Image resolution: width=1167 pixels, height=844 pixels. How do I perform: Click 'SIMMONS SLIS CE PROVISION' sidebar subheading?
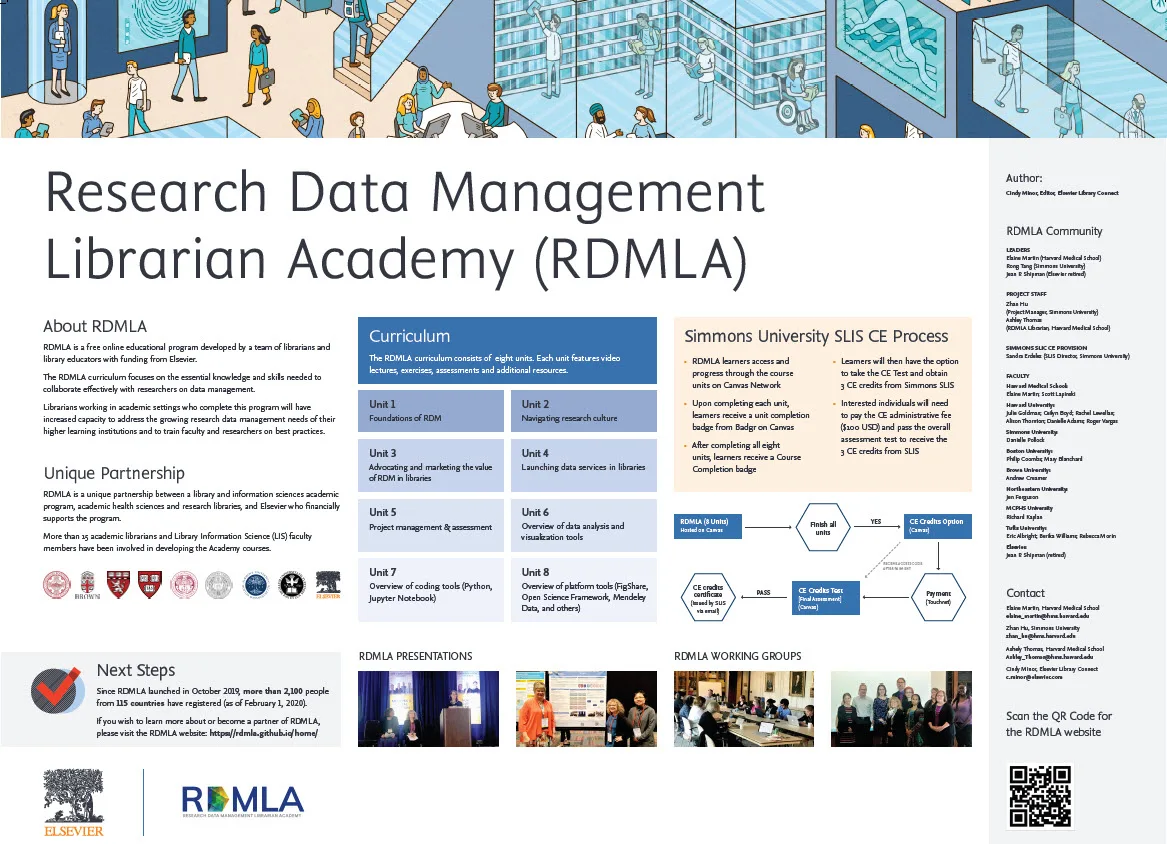coord(1046,348)
